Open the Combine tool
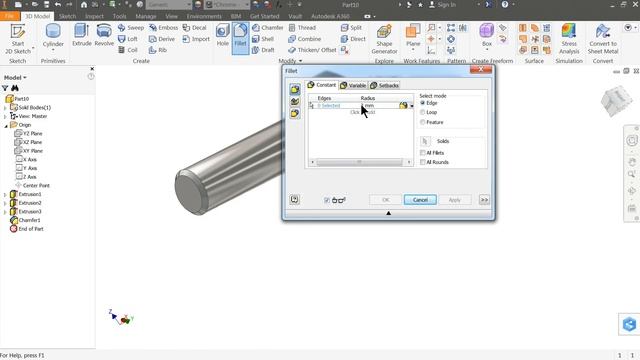Image resolution: width=640 pixels, height=360 pixels. [304, 39]
